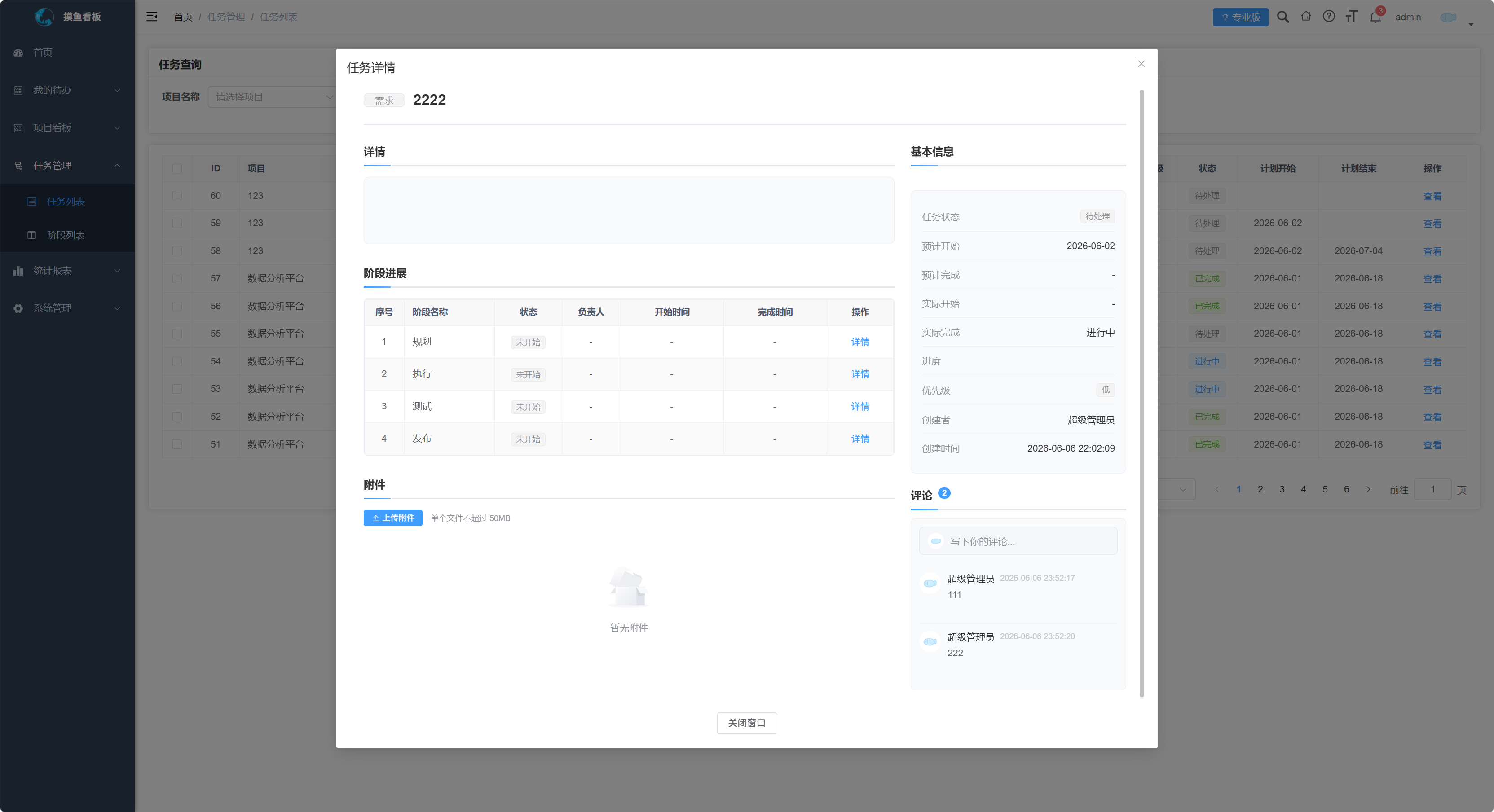This screenshot has height=812, width=1494.
Task: Click the 写下你的评论 input field
Action: [x=1018, y=541]
